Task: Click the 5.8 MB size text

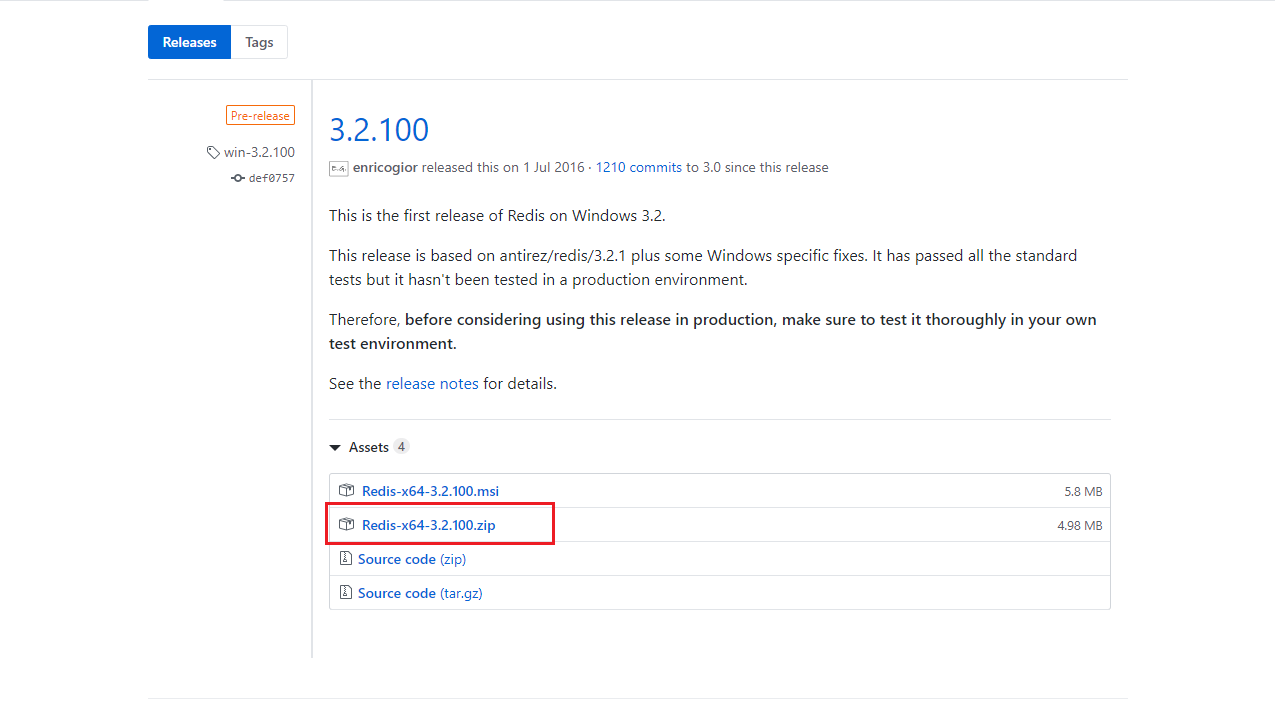Action: click(x=1083, y=492)
